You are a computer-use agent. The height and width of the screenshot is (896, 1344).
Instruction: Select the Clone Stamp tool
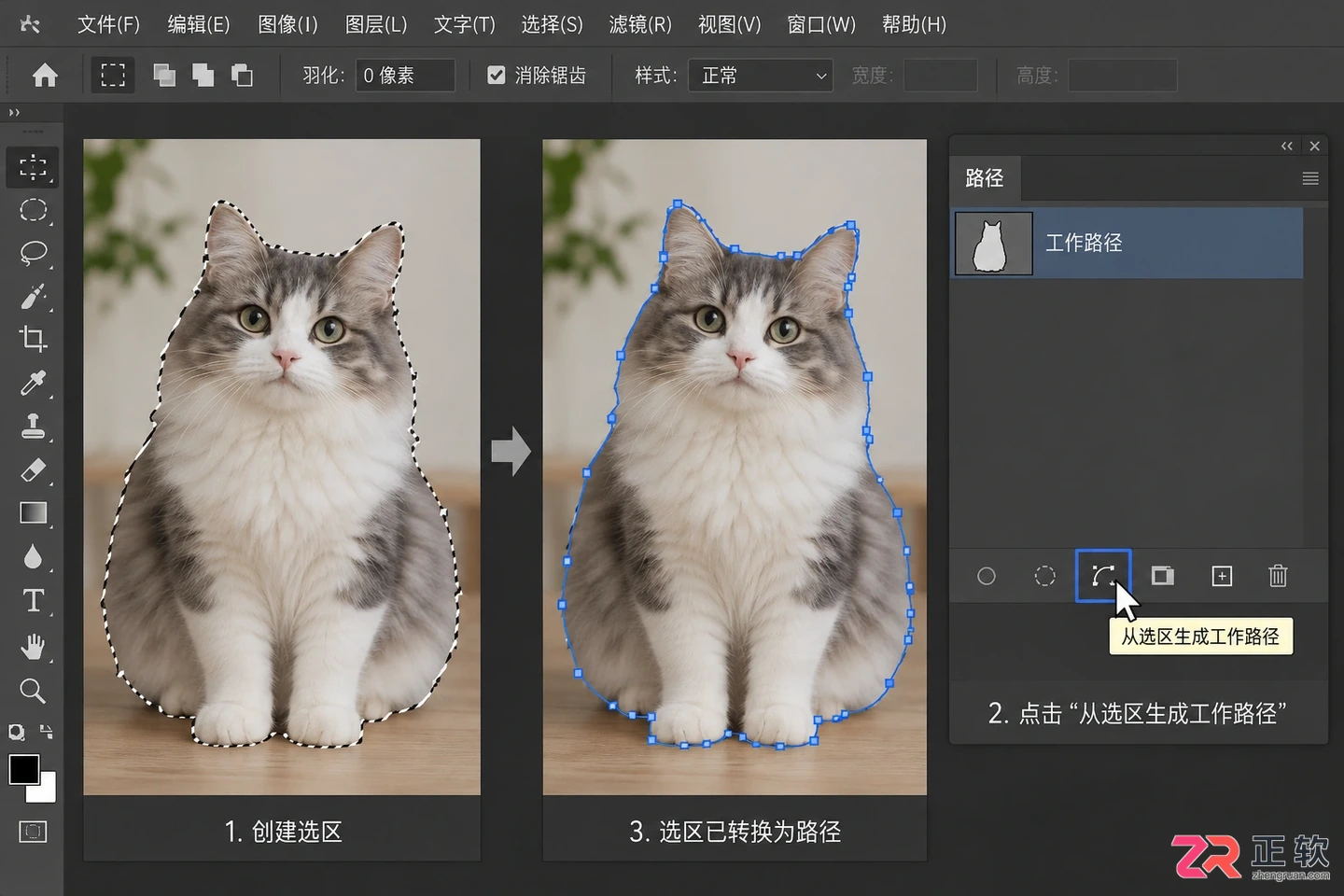click(x=33, y=426)
